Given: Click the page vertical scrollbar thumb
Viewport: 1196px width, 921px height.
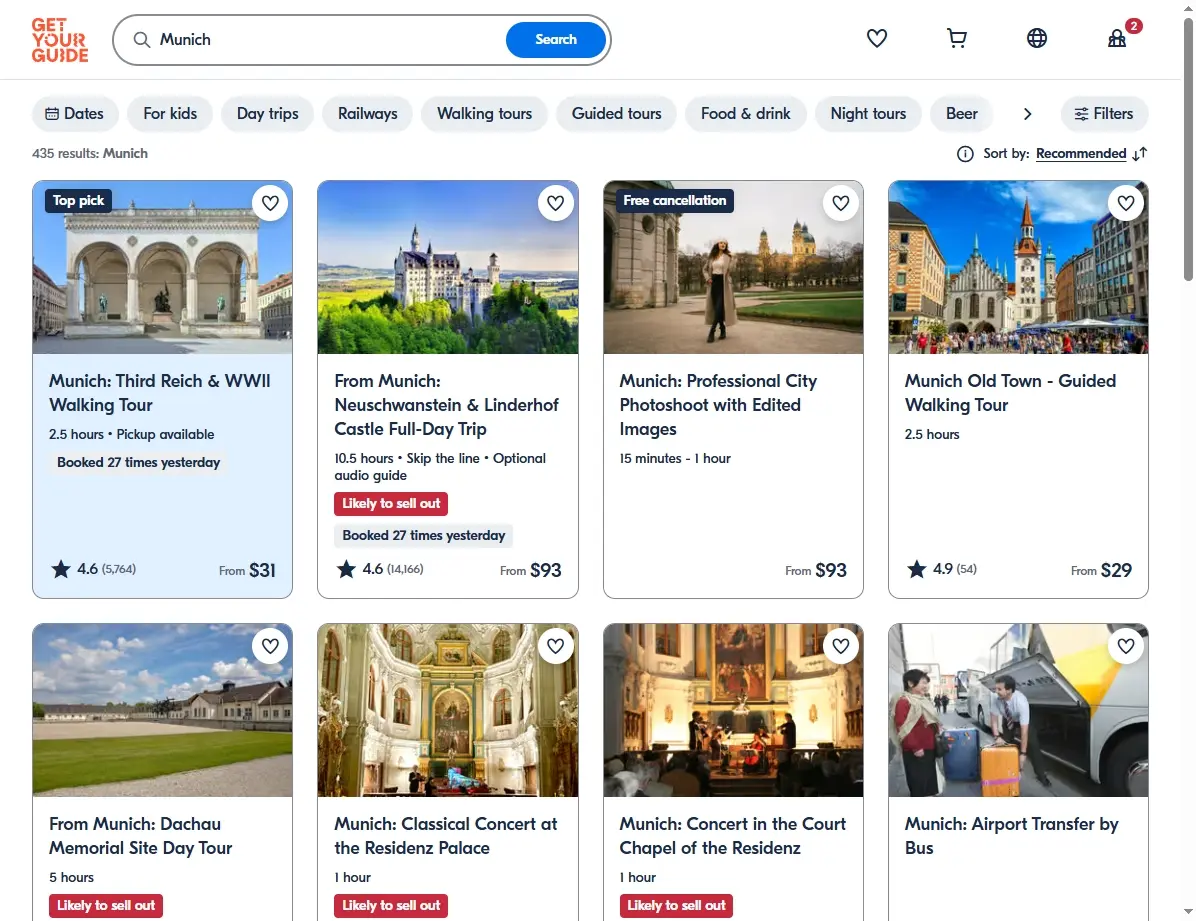Looking at the screenshot, I should [x=1188, y=149].
